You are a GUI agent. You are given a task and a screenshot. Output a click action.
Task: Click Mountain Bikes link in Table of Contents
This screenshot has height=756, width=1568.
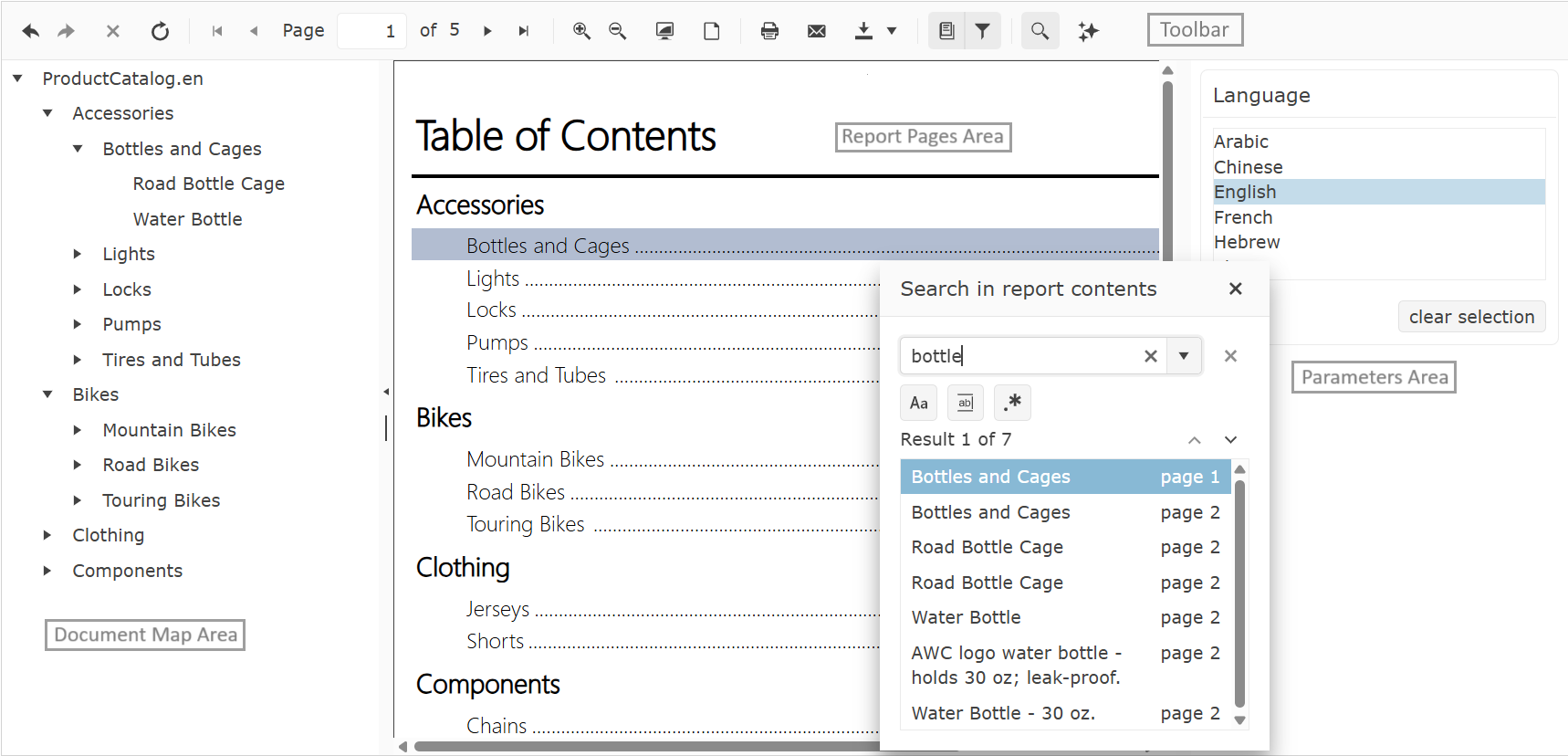point(535,459)
